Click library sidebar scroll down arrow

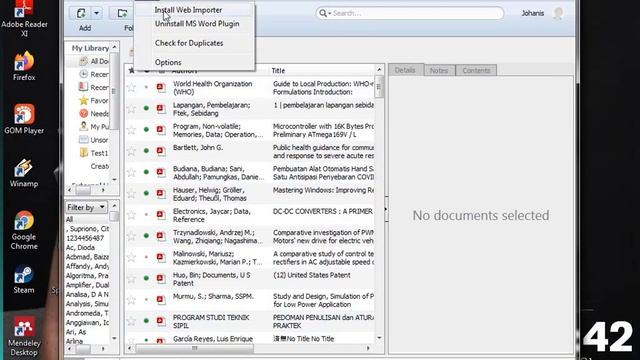(x=114, y=179)
